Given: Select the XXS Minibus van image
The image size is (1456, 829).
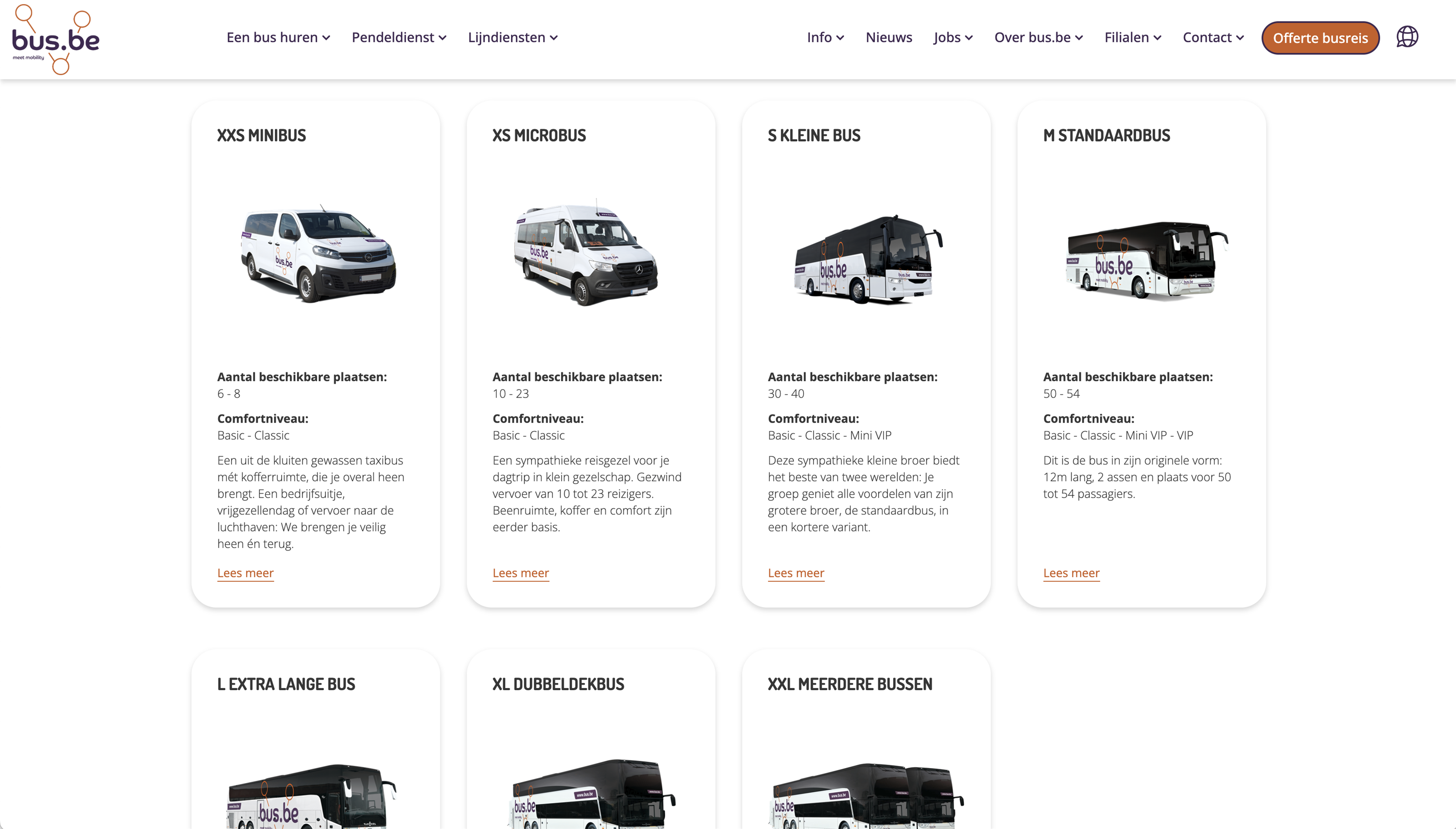Looking at the screenshot, I should tap(318, 253).
